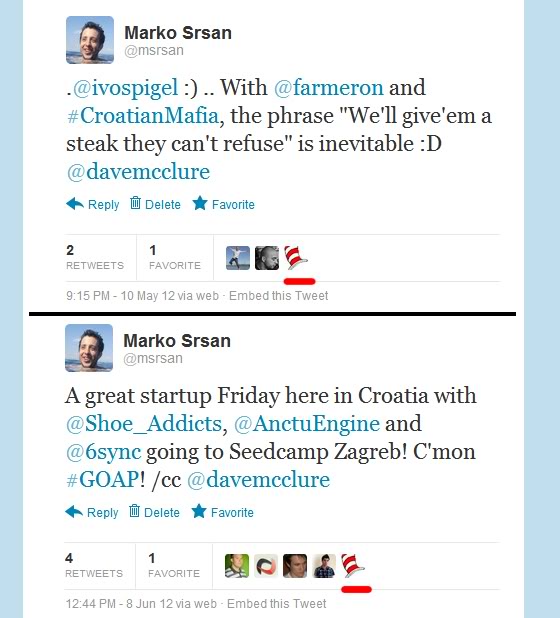
Task: Click Embed this Tweet on top tweet
Action: coord(279,296)
